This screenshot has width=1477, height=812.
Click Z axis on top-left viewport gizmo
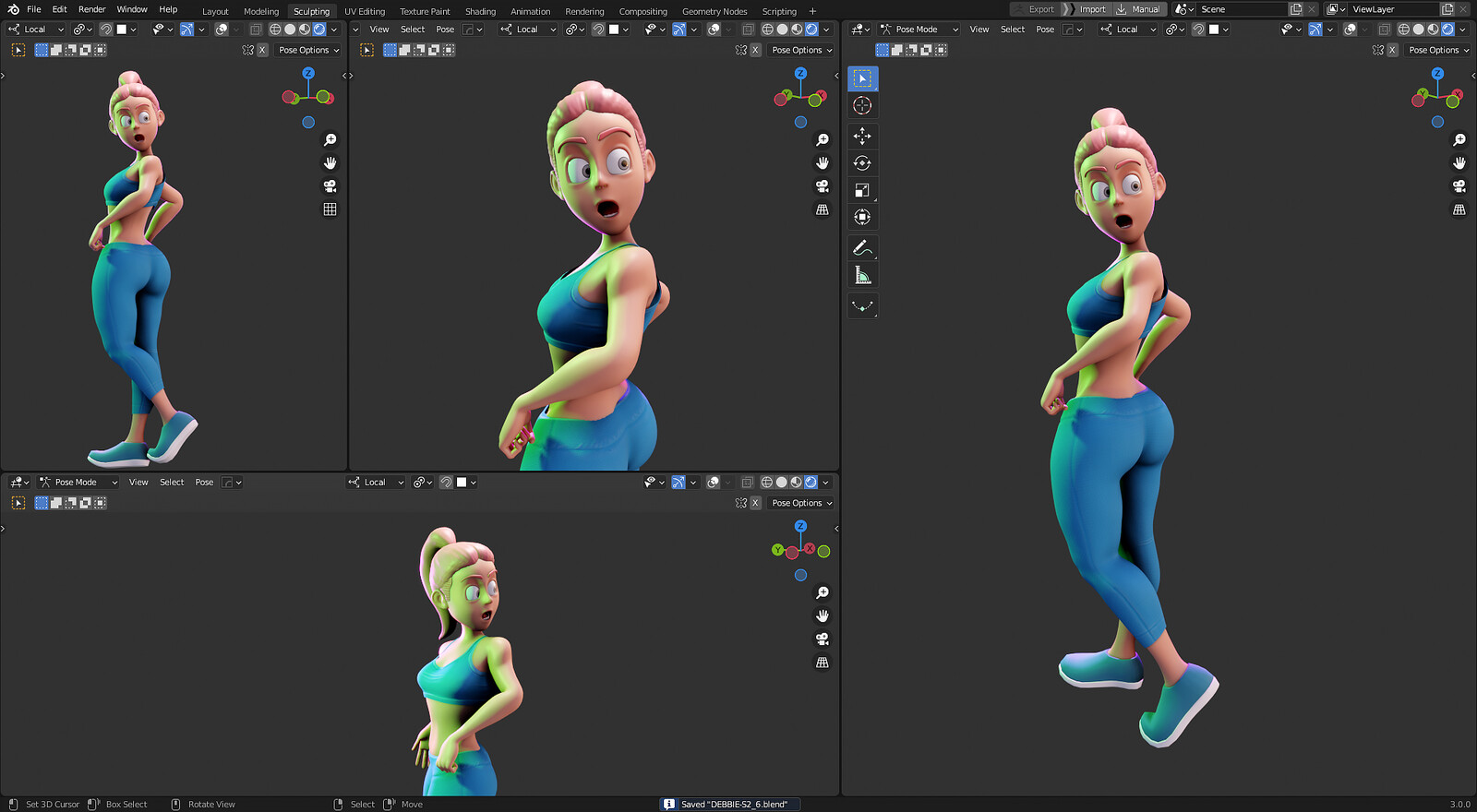[308, 73]
